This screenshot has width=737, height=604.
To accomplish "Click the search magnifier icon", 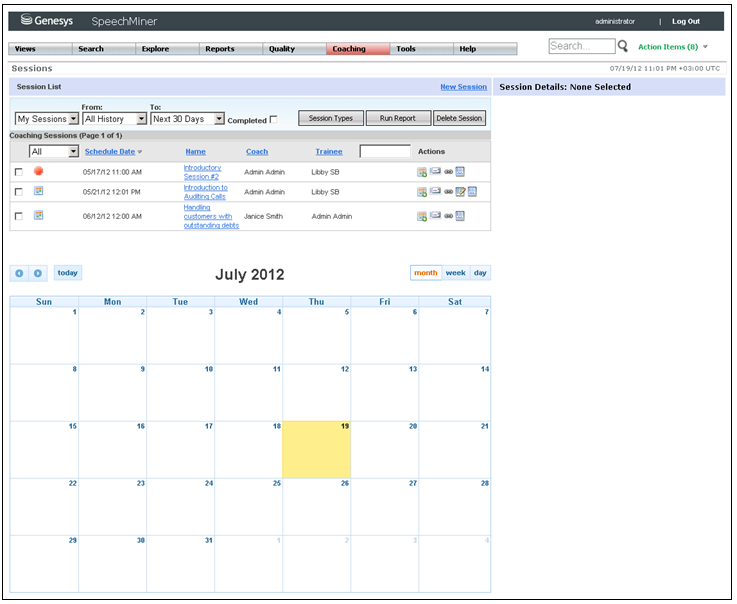I will pos(623,46).
